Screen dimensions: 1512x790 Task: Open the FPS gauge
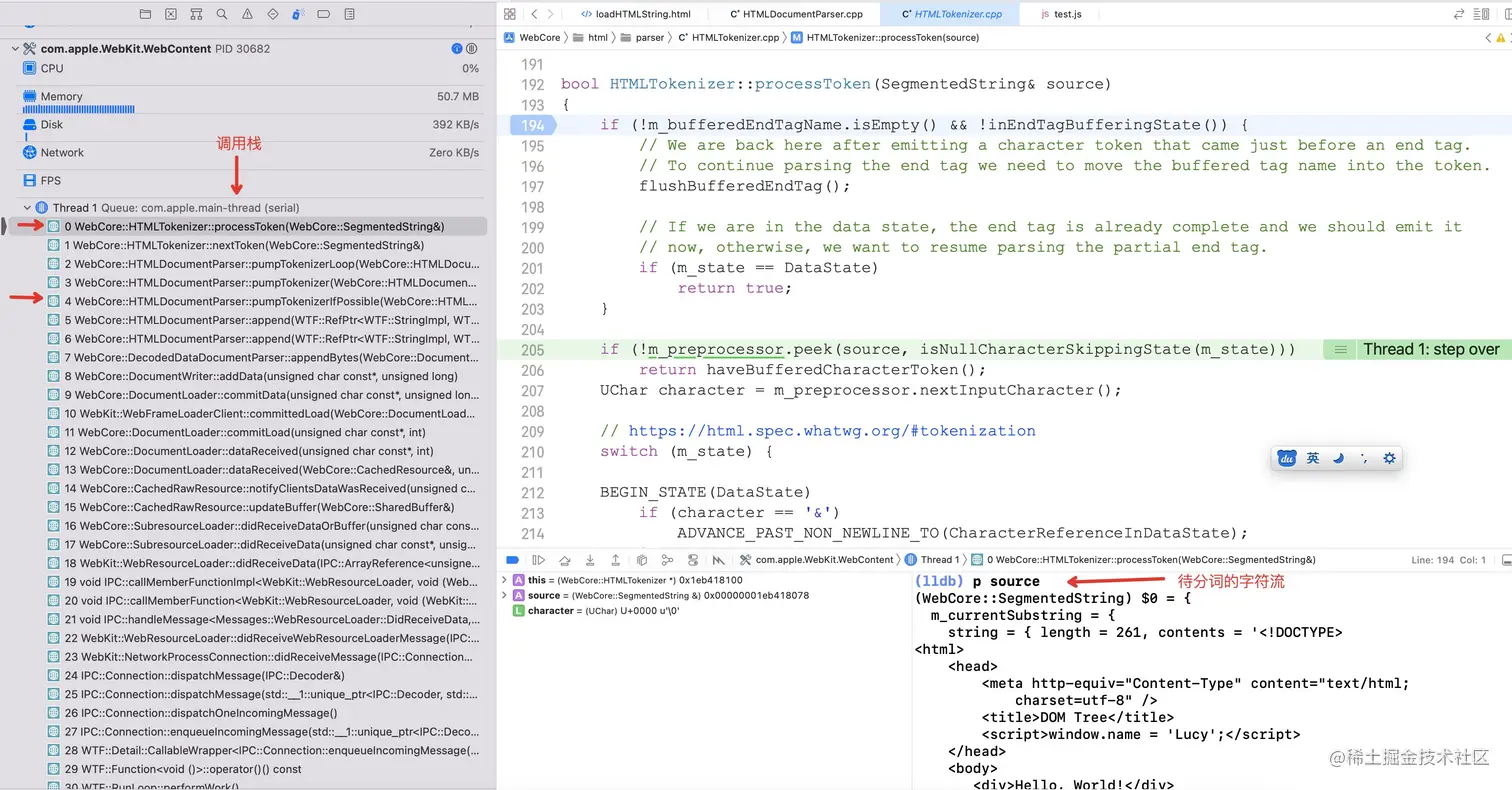click(x=250, y=181)
